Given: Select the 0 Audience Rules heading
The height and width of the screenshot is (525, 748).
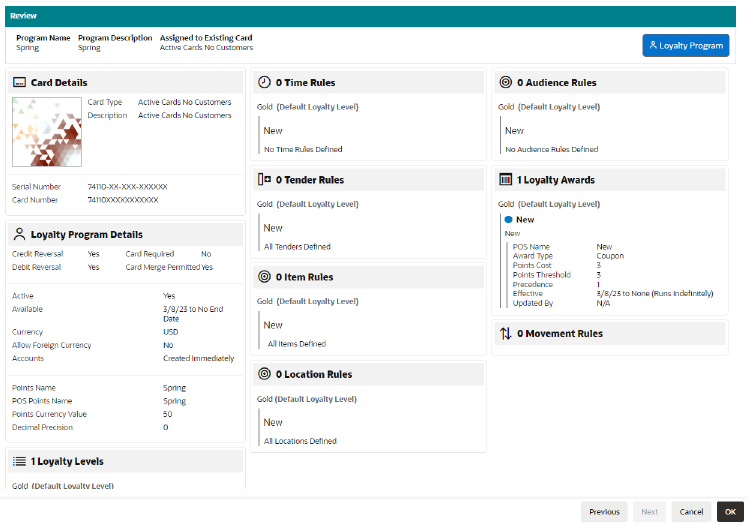Looking at the screenshot, I should 557,82.
